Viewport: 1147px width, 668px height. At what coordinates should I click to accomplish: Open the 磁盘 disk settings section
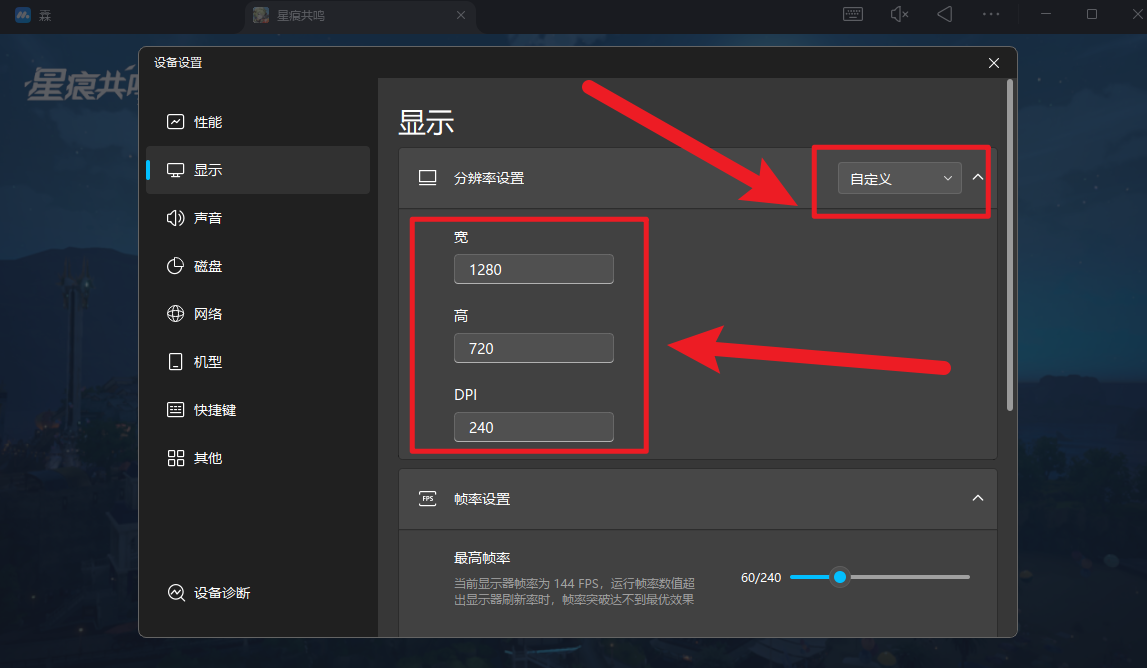click(207, 266)
